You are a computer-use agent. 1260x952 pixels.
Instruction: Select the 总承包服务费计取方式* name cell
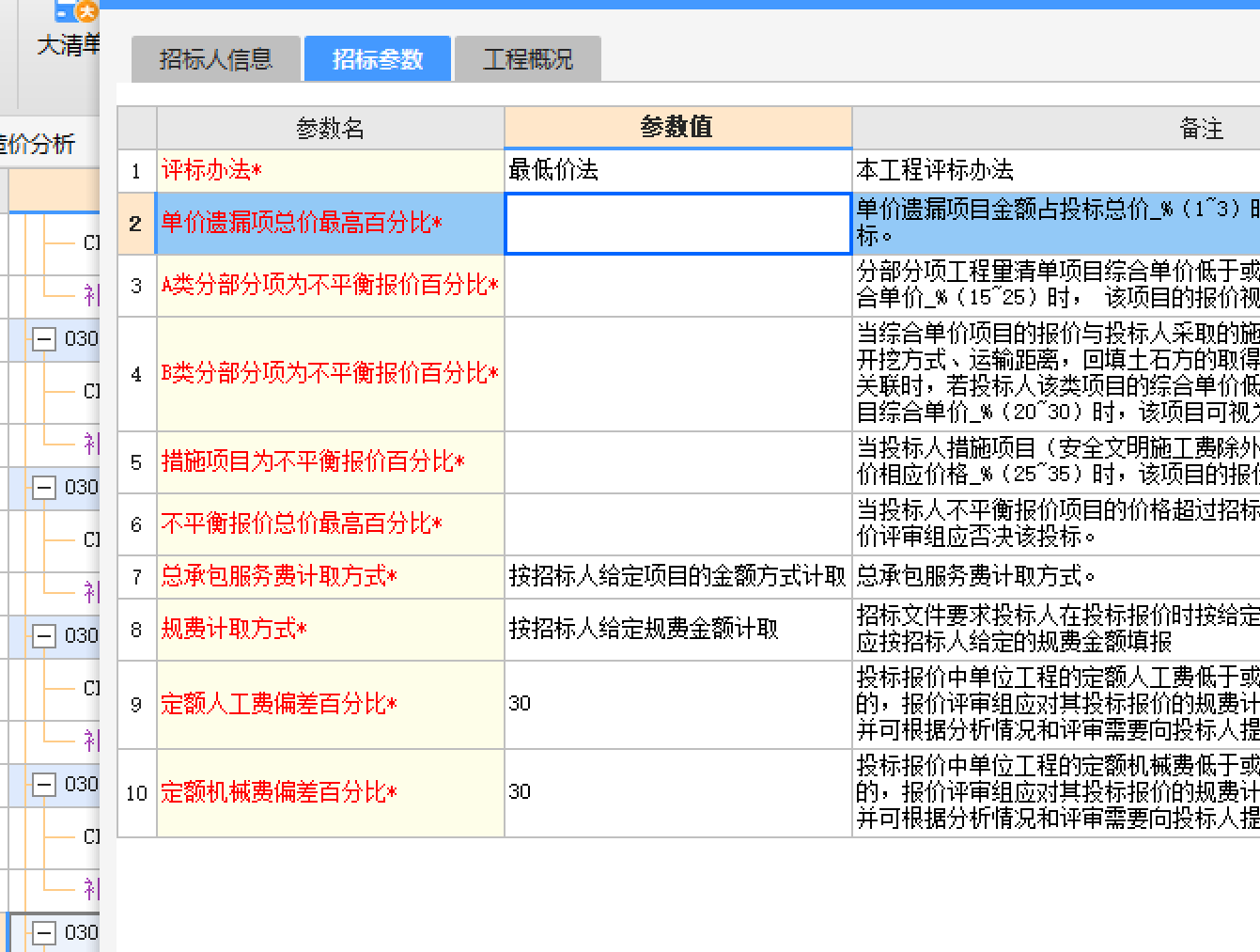[x=331, y=576]
